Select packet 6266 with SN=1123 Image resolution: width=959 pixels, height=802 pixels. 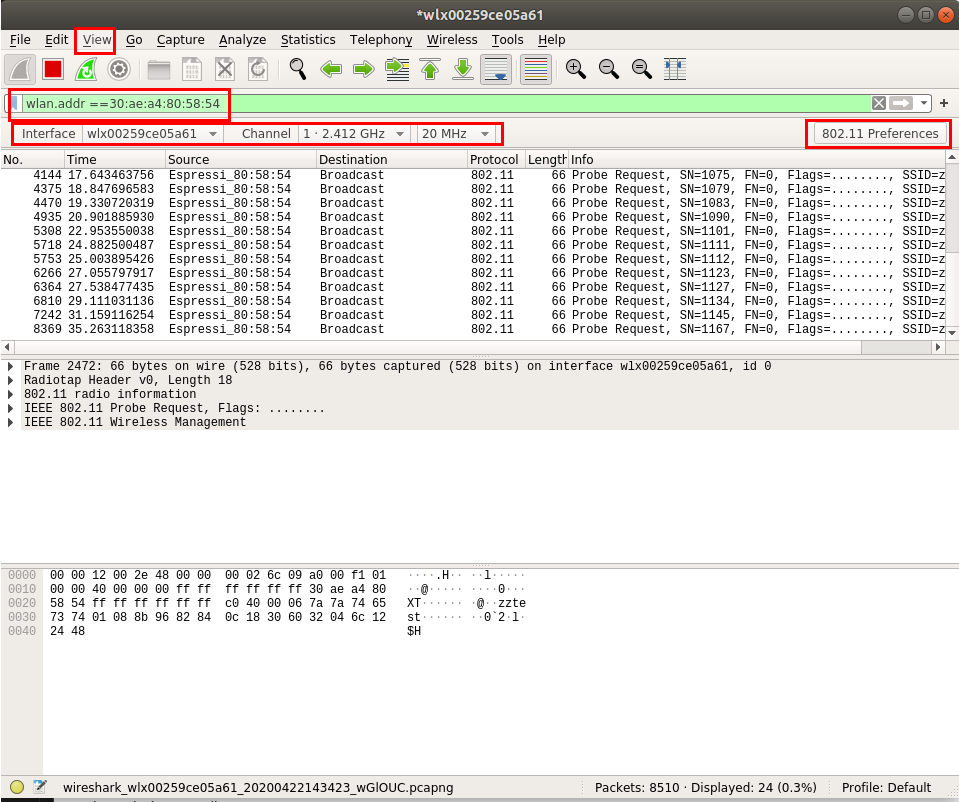pyautogui.click(x=473, y=273)
